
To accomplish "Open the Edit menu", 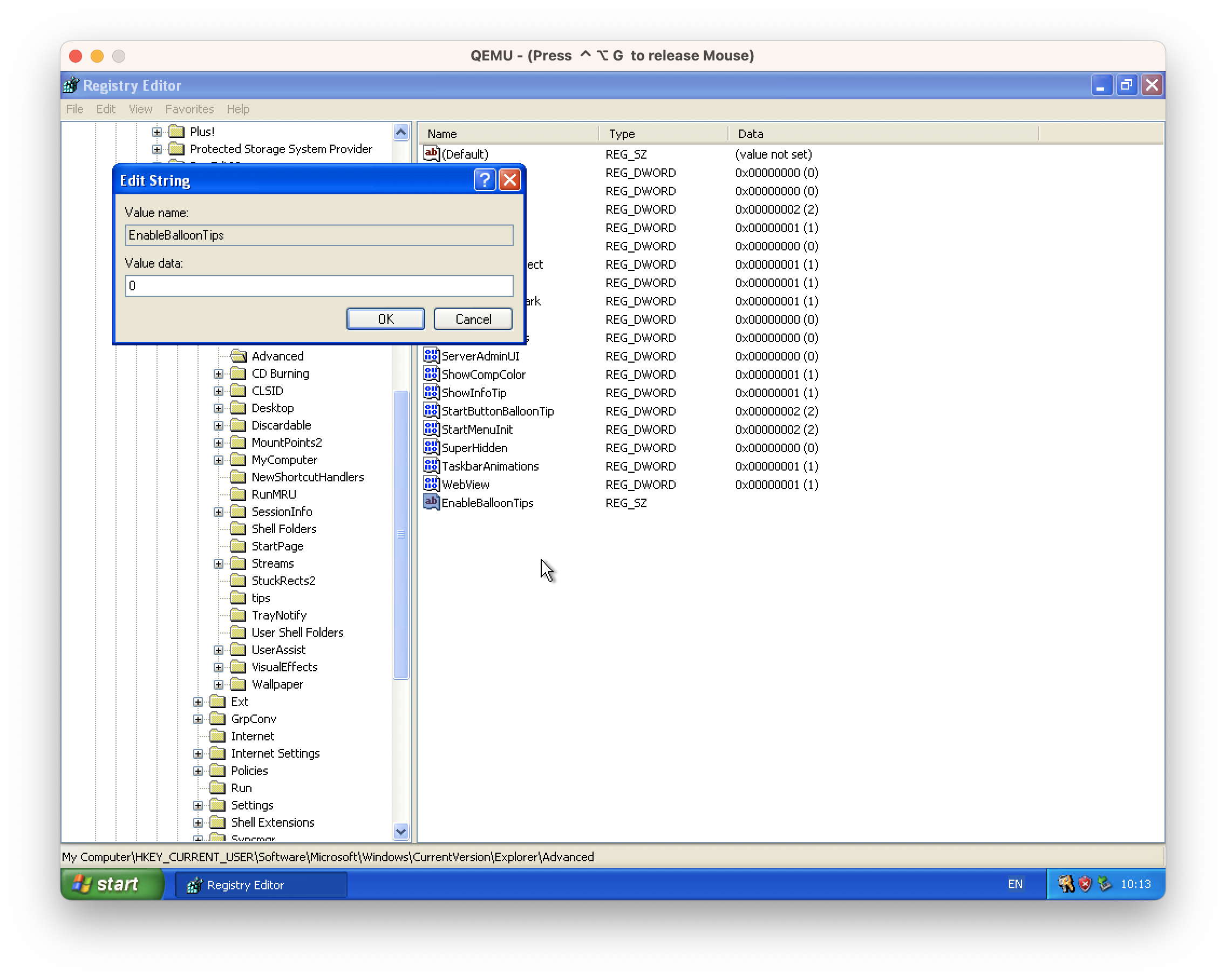I will click(x=106, y=108).
